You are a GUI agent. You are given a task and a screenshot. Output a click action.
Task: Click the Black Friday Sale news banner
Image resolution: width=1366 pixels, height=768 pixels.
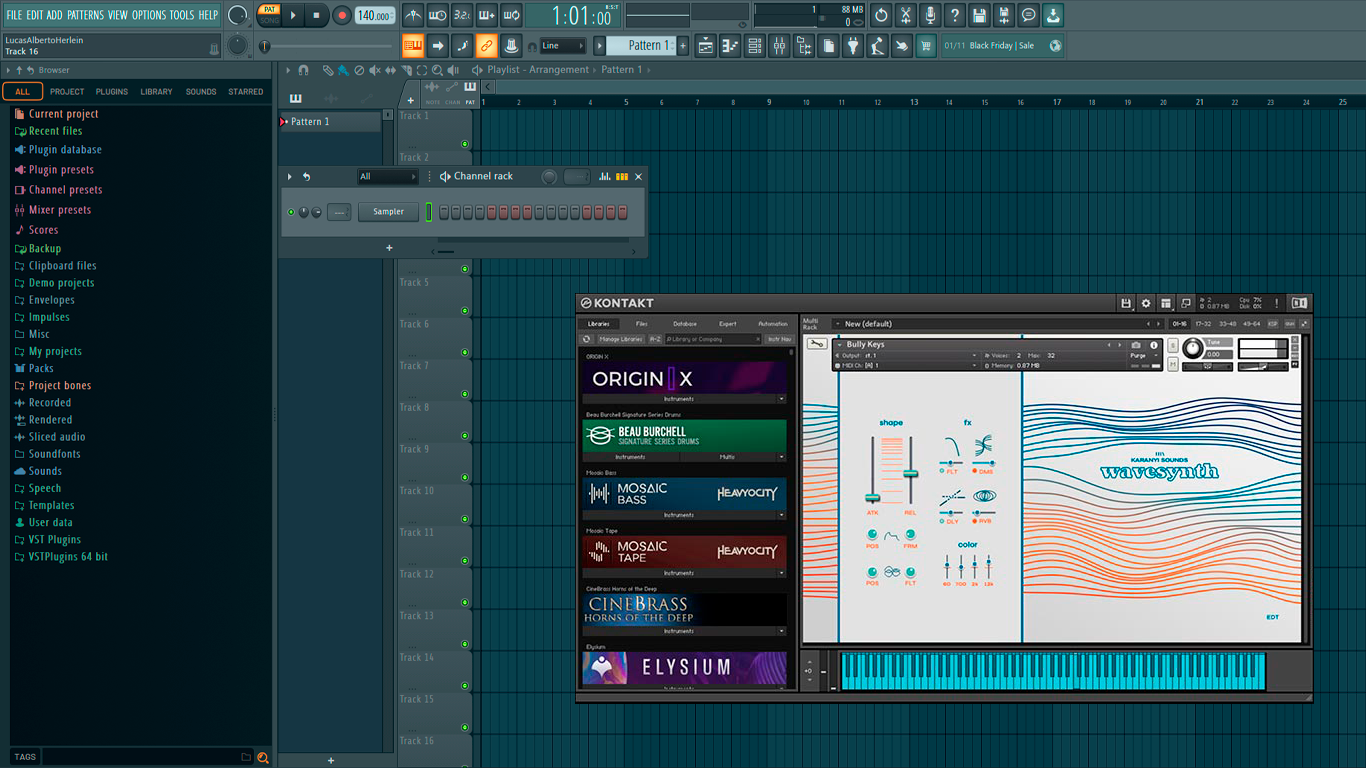pyautogui.click(x=1002, y=46)
